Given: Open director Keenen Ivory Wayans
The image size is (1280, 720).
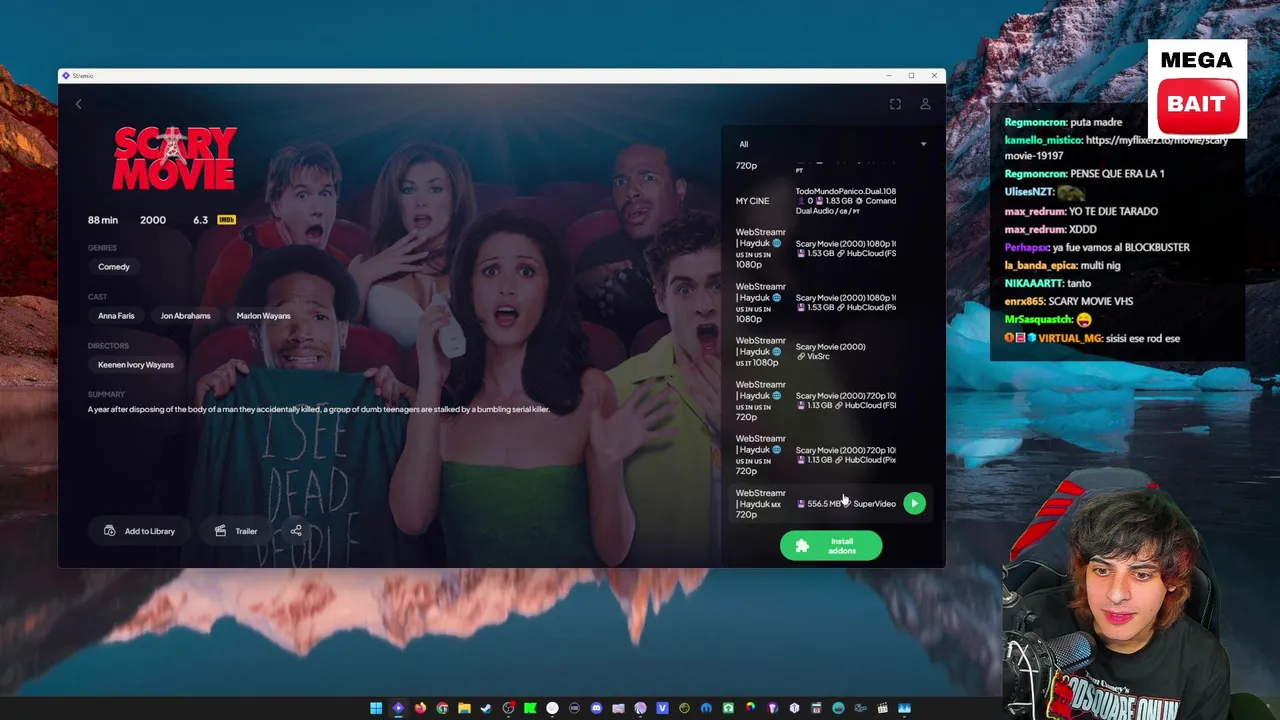Looking at the screenshot, I should (136, 365).
